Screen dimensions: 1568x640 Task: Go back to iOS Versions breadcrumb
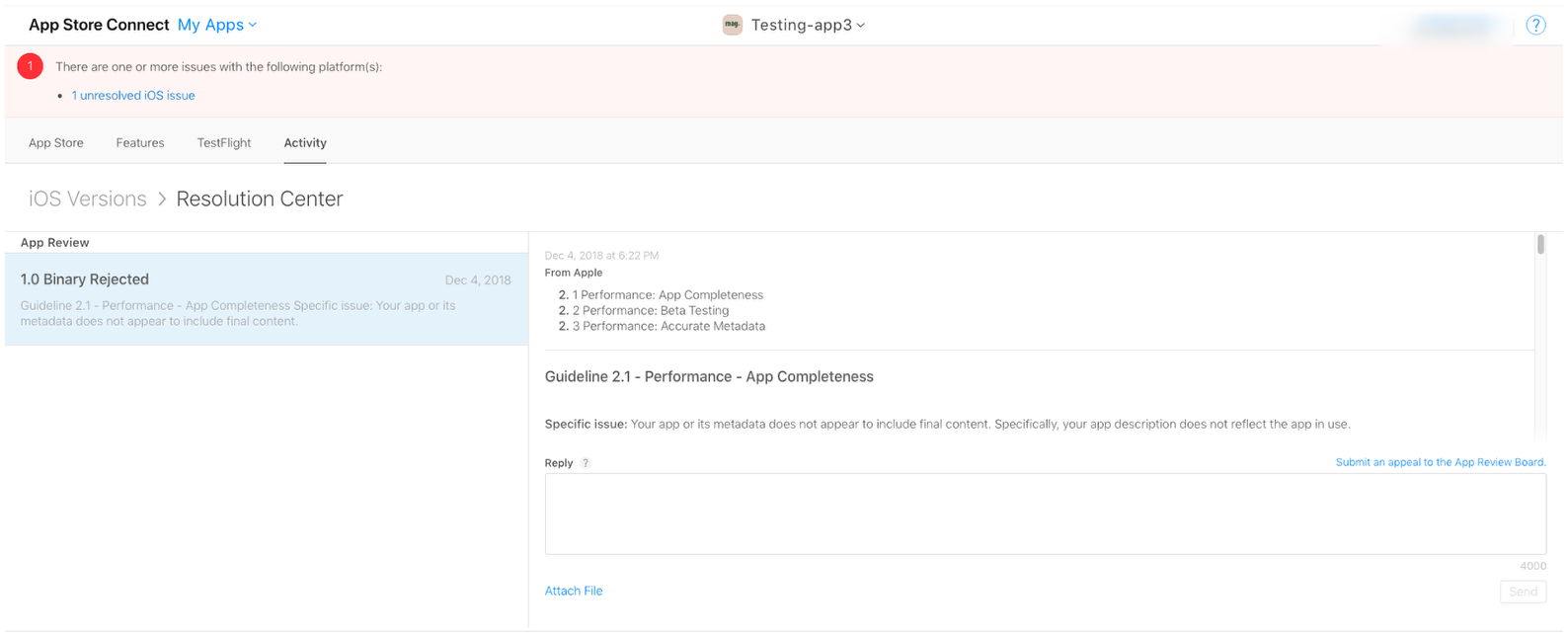point(88,199)
